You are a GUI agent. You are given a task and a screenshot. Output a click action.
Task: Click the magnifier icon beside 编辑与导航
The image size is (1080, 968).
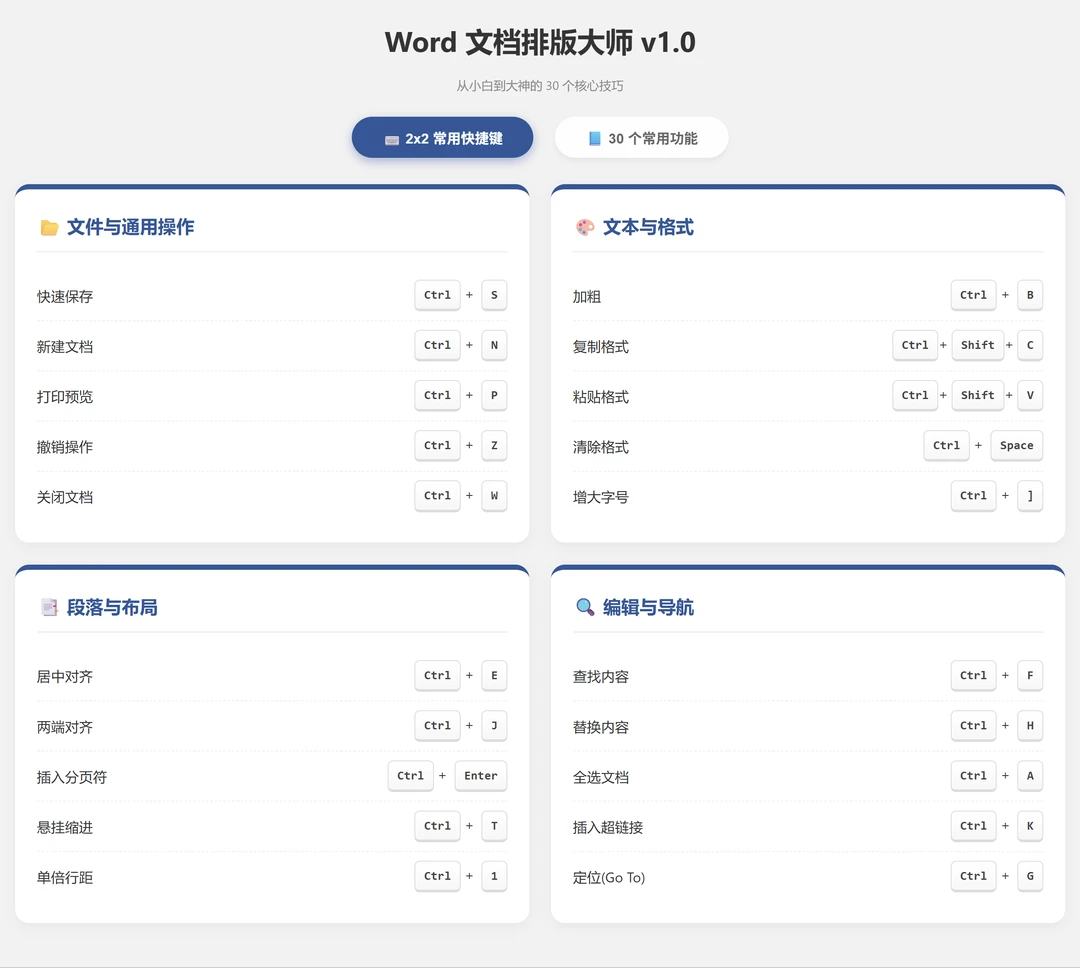[585, 607]
